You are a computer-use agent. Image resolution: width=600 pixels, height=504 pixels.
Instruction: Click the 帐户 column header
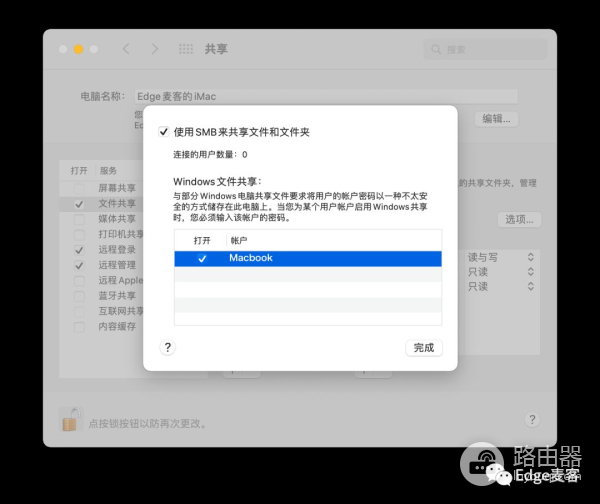[239, 240]
